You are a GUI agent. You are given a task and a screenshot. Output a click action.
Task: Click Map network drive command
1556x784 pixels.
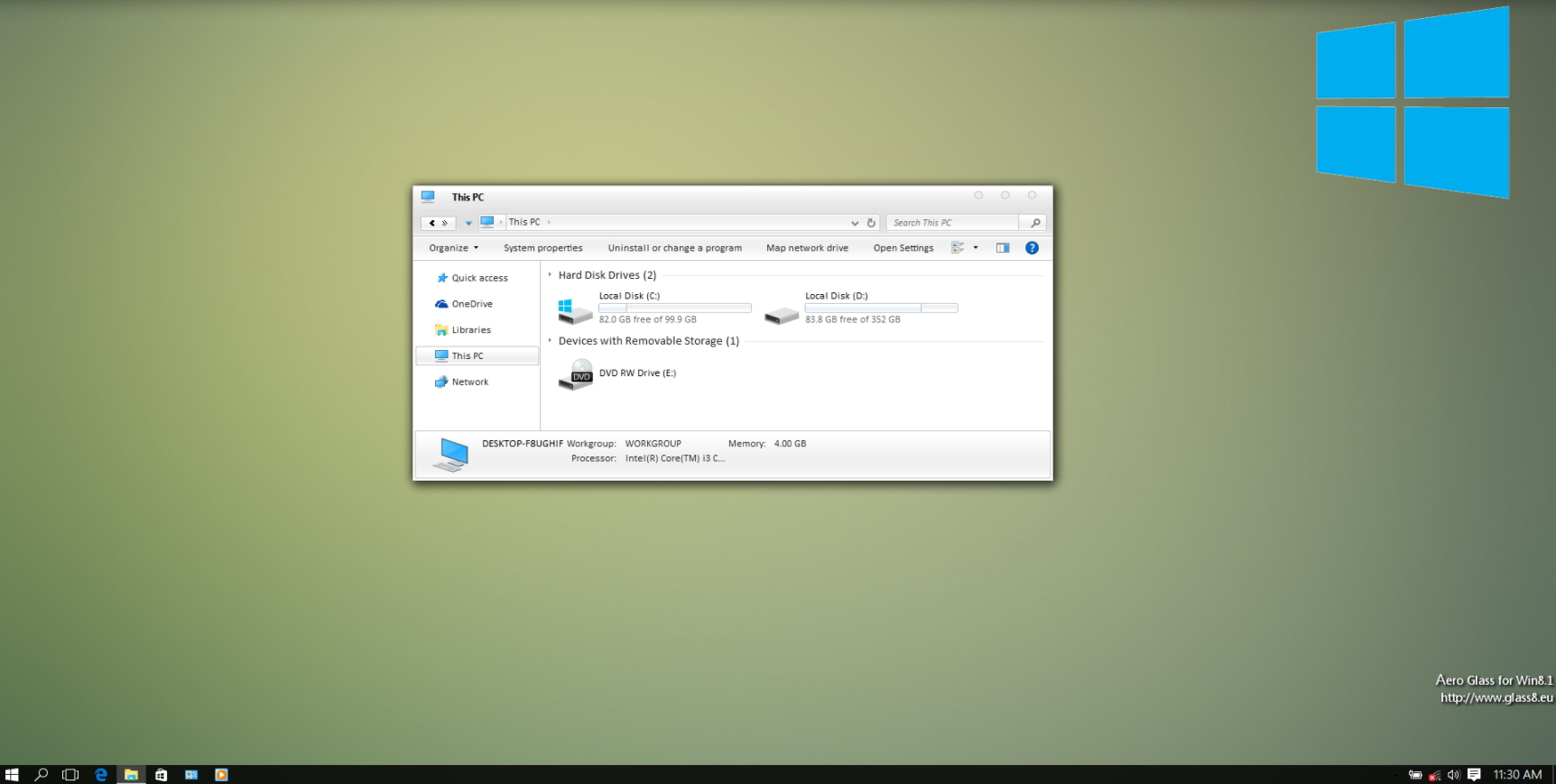coord(808,248)
